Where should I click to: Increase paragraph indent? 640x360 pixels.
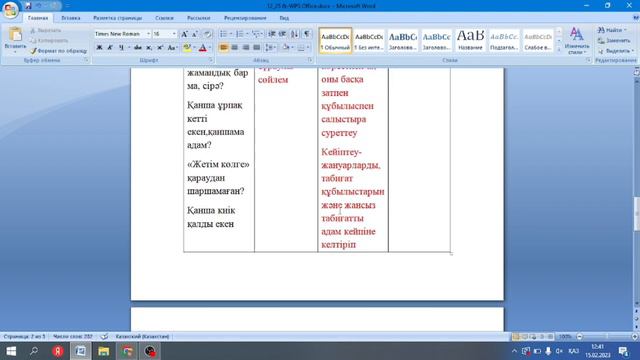pyautogui.click(x=282, y=34)
